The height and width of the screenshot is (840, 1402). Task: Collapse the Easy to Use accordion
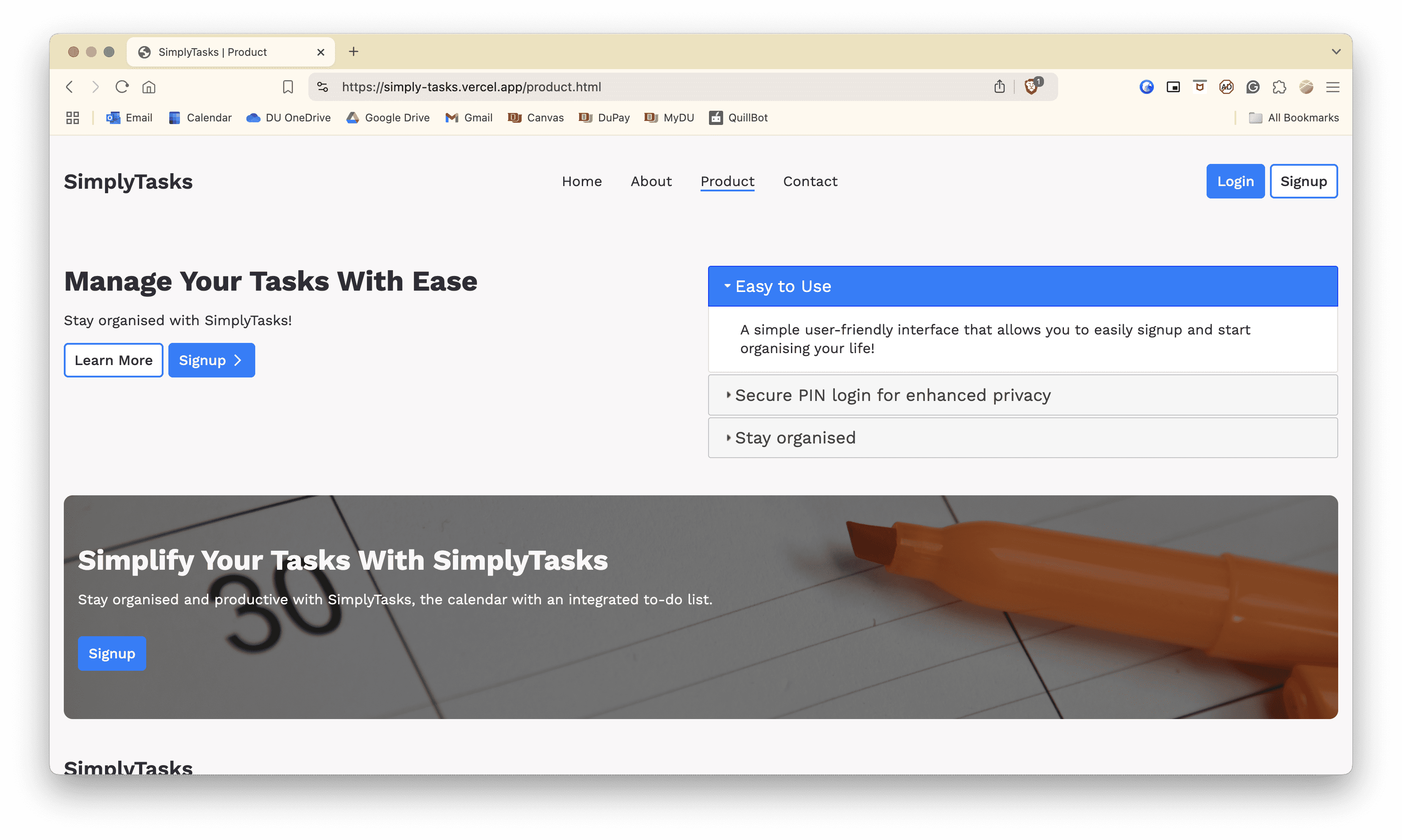[x=1022, y=286]
